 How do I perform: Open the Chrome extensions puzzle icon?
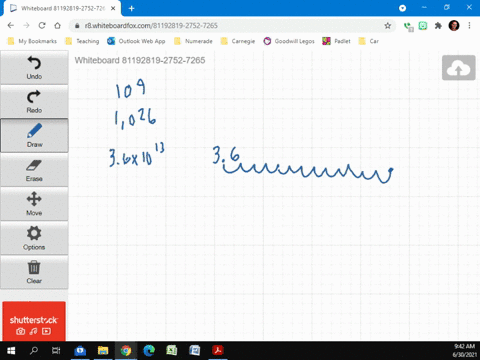tap(438, 26)
